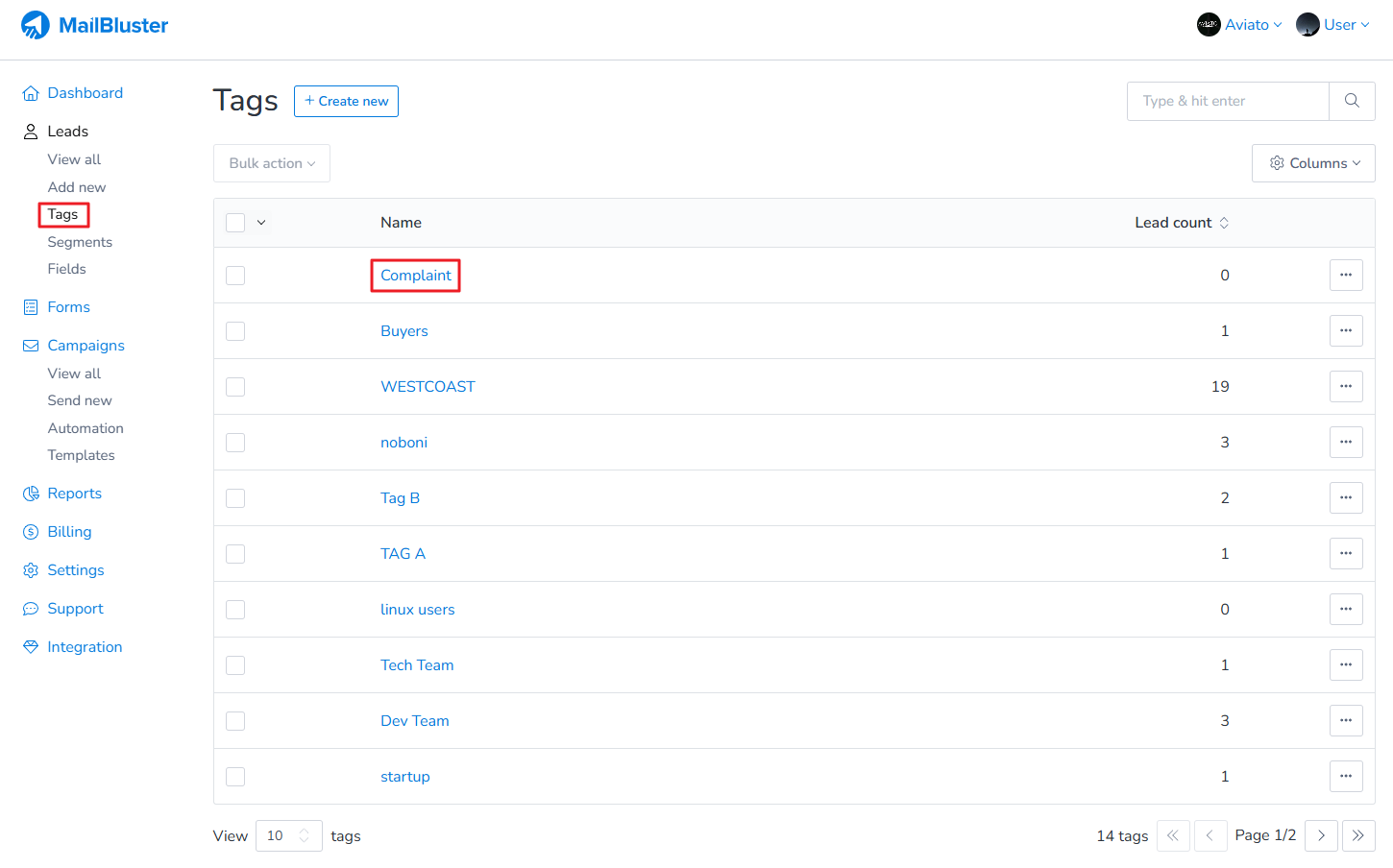The width and height of the screenshot is (1393, 868).
Task: Expand the Bulk action dropdown
Action: point(272,163)
